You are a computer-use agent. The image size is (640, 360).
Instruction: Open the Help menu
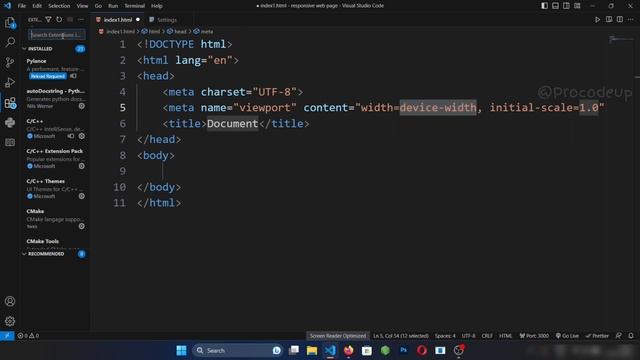[157, 6]
